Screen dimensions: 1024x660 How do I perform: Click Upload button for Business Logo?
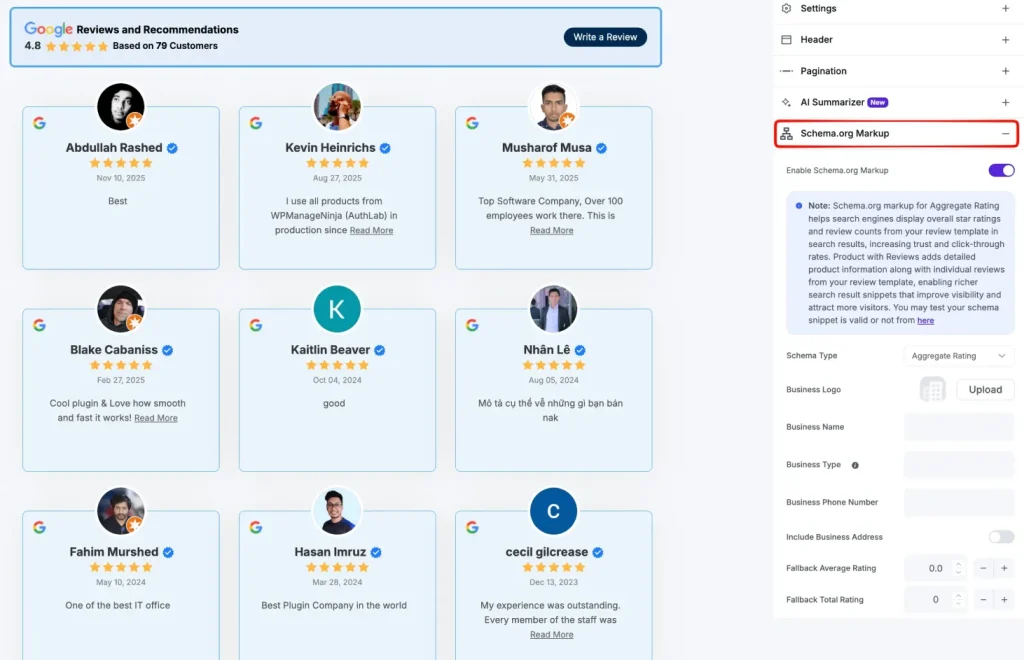[985, 390]
